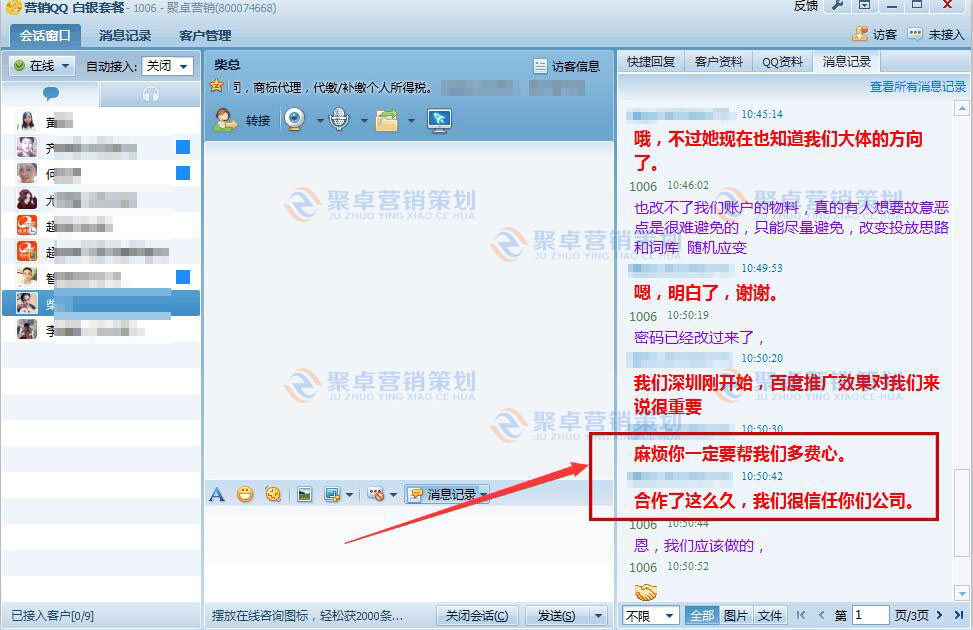973x630 pixels.
Task: Click the blue indicator on the 齐 contact row
Action: 183,147
